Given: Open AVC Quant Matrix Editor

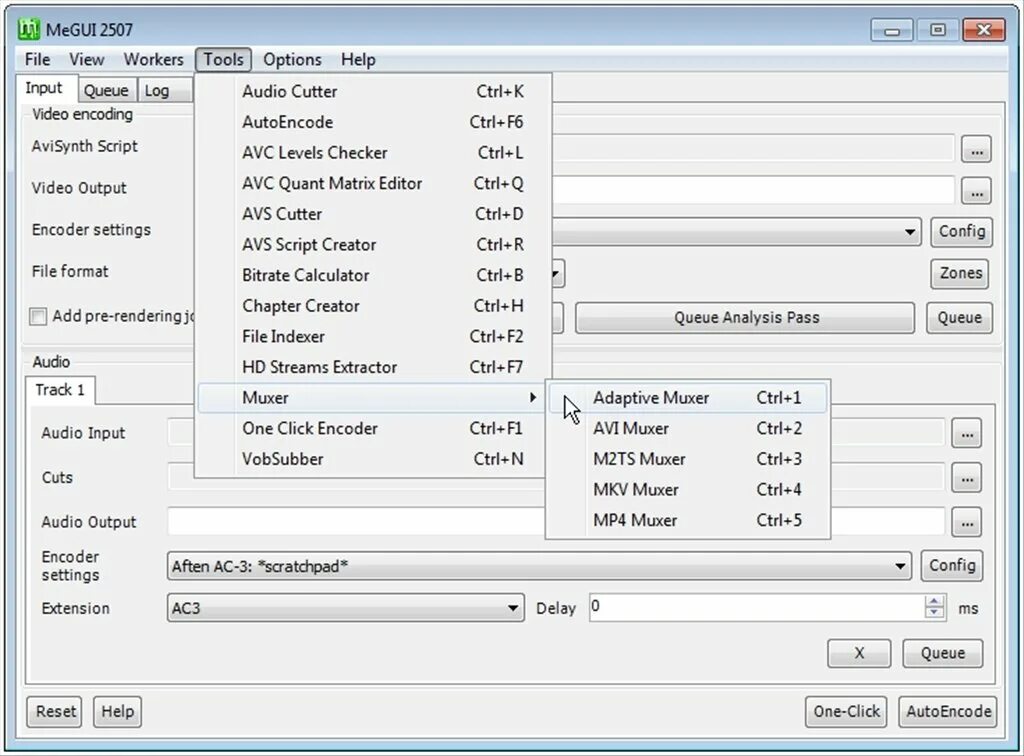Looking at the screenshot, I should [374, 183].
